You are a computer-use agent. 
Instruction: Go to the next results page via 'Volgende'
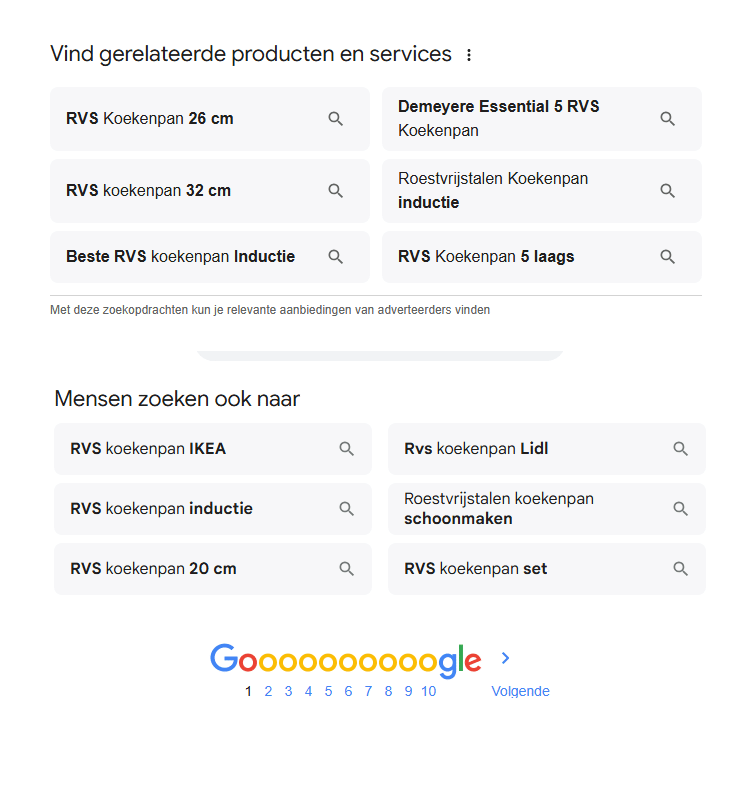click(520, 690)
